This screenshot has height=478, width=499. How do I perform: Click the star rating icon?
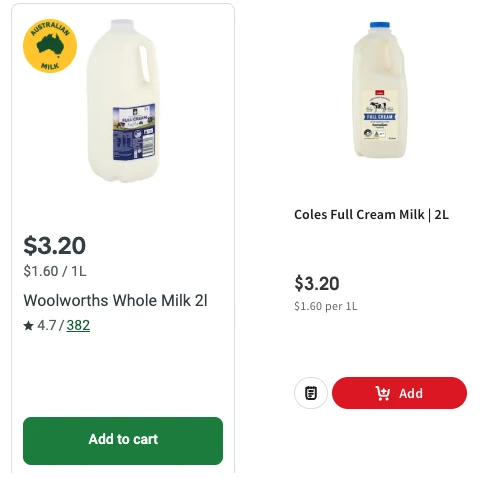point(29,325)
